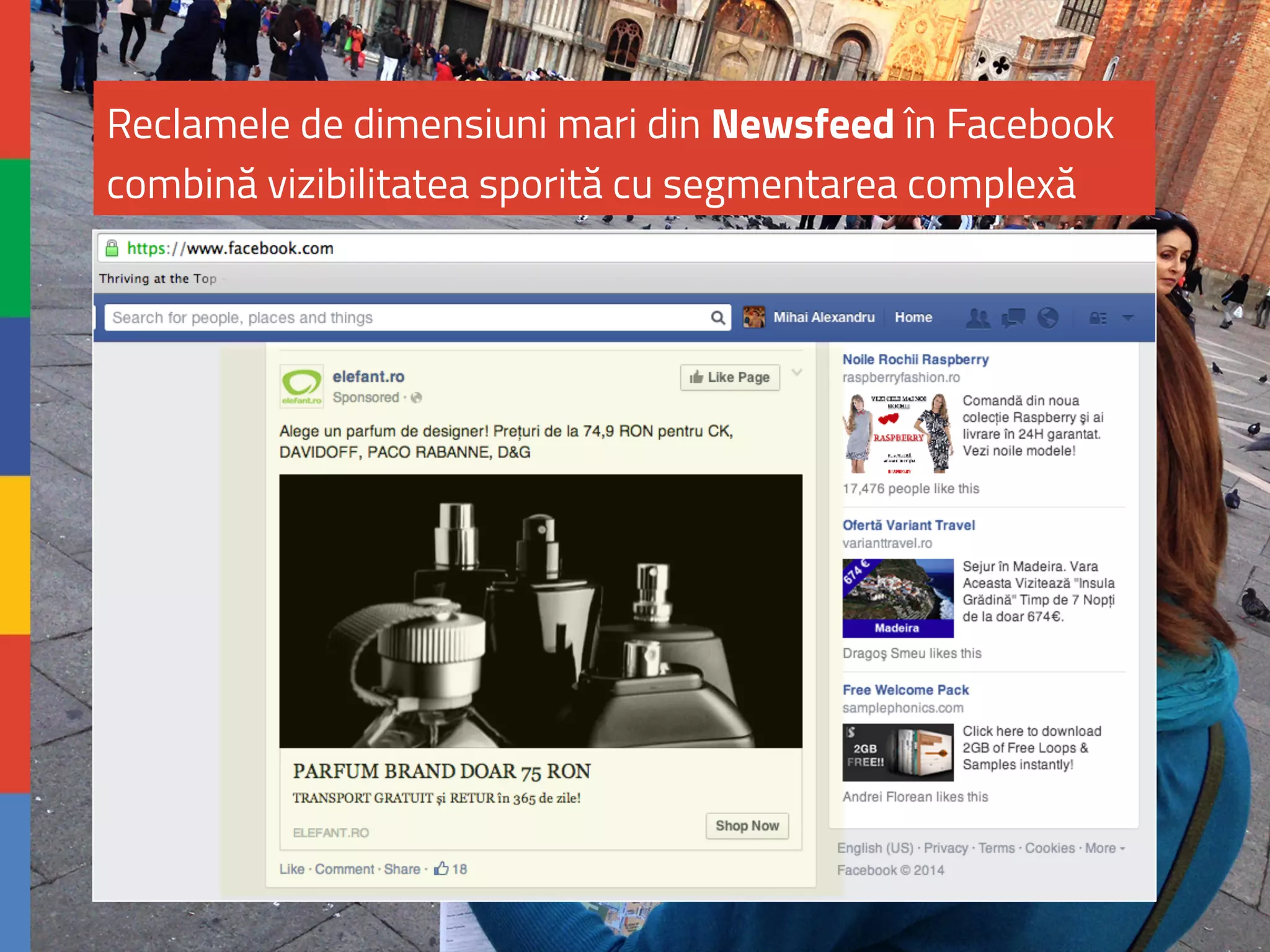The width and height of the screenshot is (1270, 952).
Task: Open messages icon in Facebook header
Action: click(x=1013, y=318)
